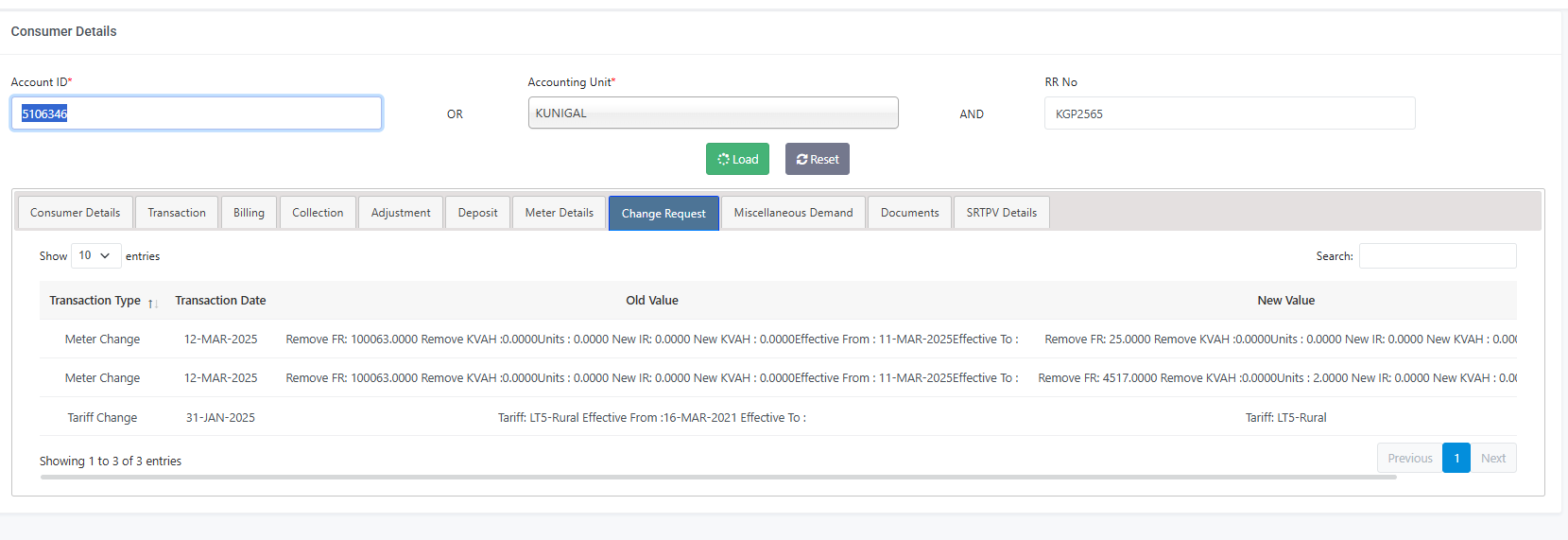Click the Load button
Screen dimensions: 1568x540
point(737,159)
